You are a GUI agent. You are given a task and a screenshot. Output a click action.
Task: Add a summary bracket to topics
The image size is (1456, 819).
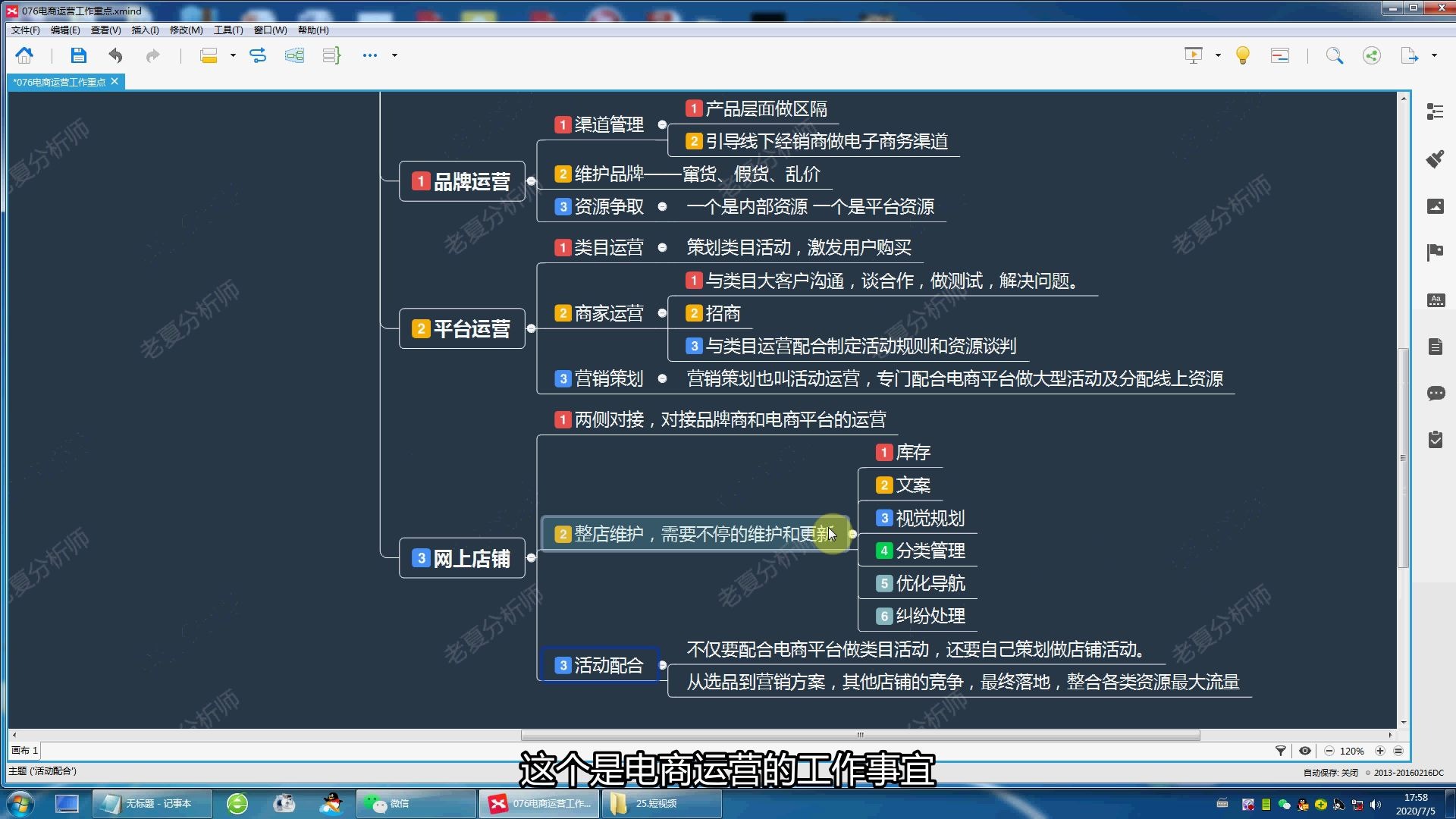point(331,55)
